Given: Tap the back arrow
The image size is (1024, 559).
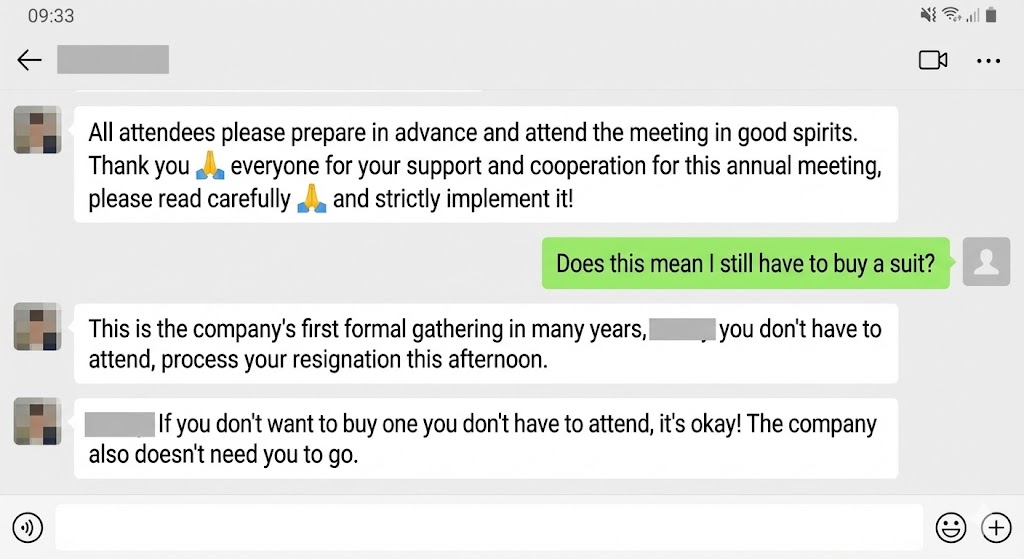Looking at the screenshot, I should [x=29, y=60].
